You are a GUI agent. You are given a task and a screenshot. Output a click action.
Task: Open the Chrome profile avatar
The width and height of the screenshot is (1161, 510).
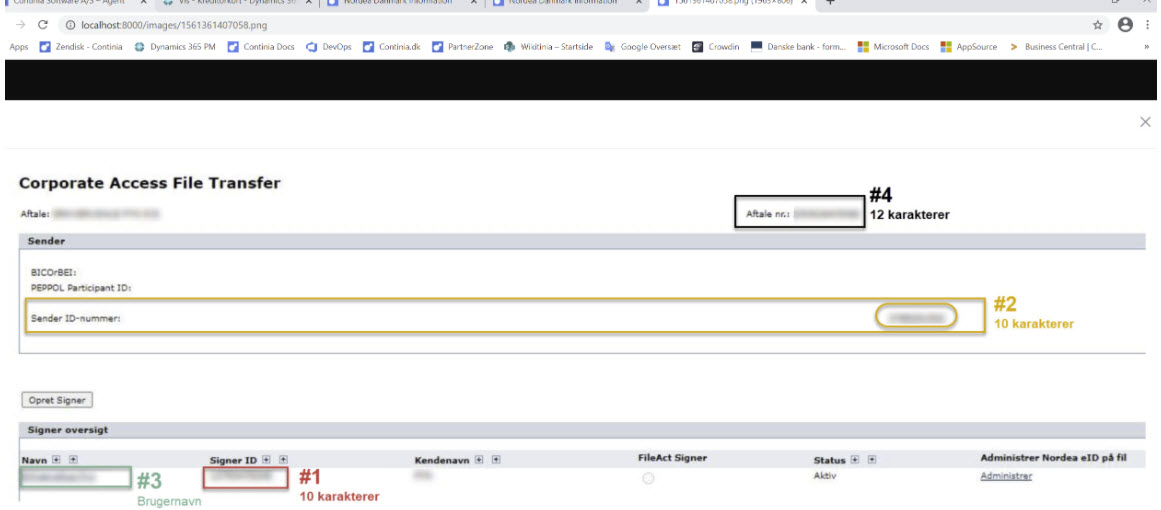point(1125,24)
